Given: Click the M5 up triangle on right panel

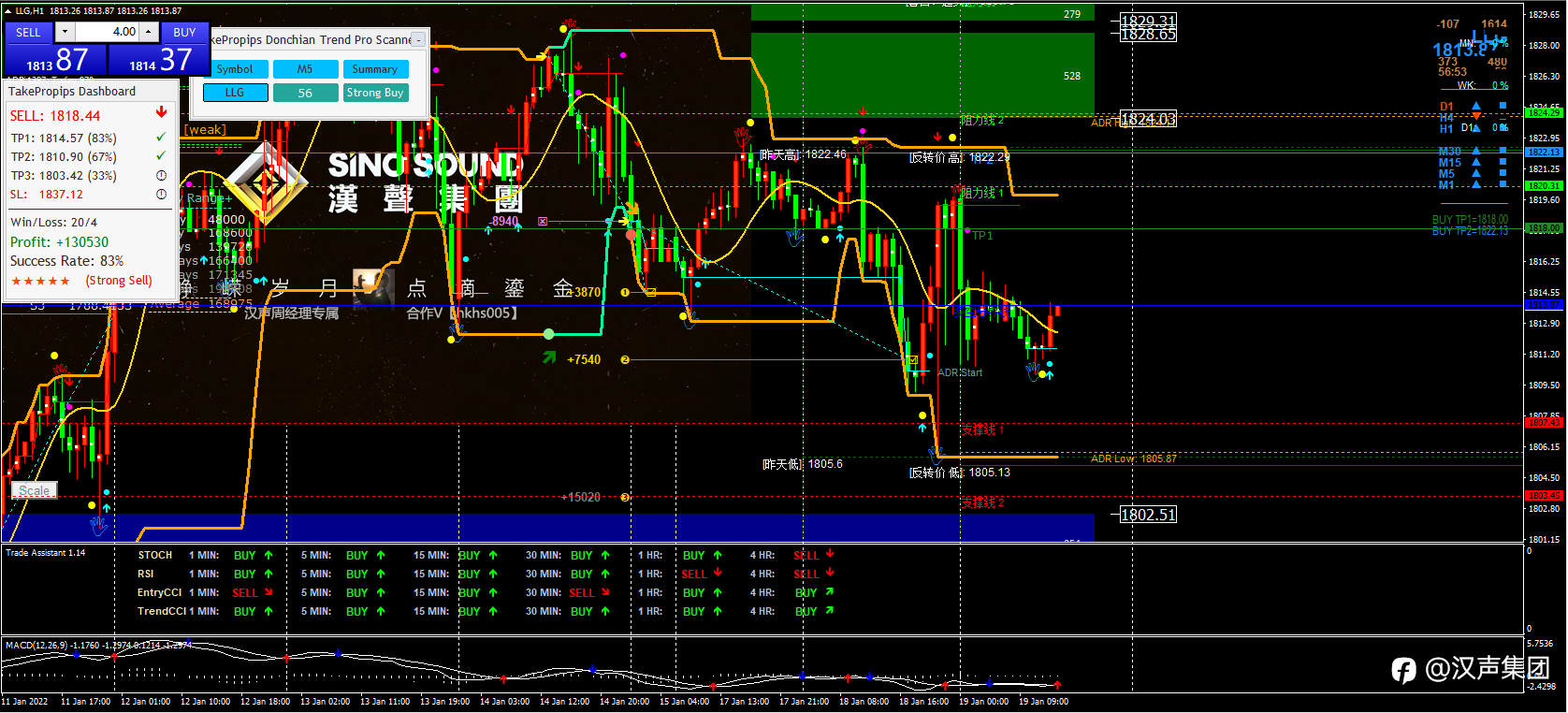Looking at the screenshot, I should tap(1476, 173).
